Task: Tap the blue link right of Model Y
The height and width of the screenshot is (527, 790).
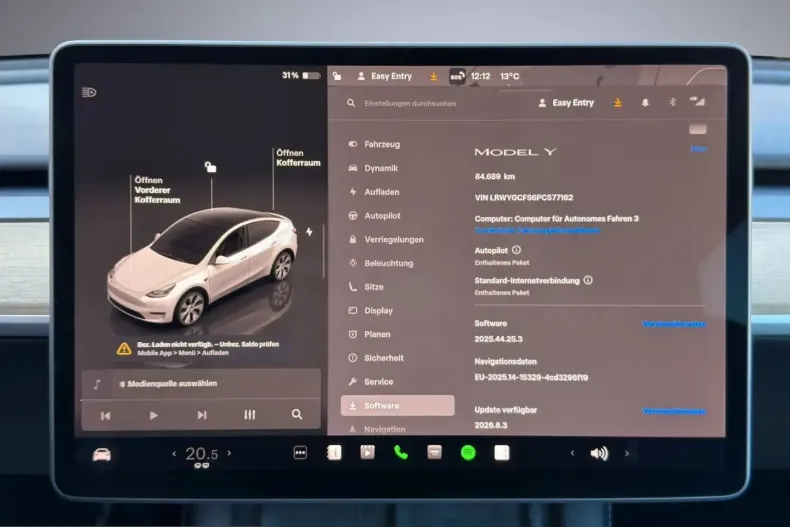Action: point(698,149)
